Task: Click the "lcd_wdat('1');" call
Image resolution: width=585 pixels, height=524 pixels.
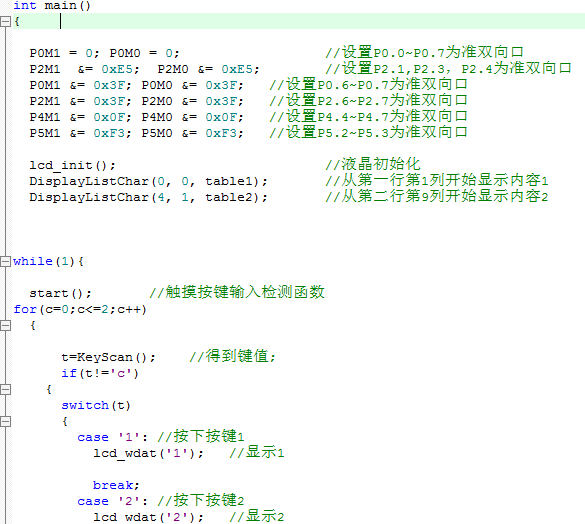Action: click(148, 453)
